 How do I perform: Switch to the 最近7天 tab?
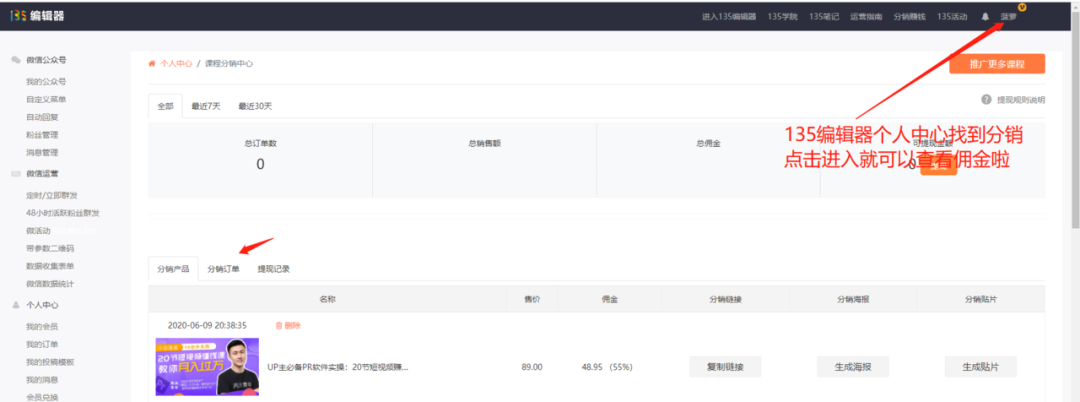(x=205, y=106)
